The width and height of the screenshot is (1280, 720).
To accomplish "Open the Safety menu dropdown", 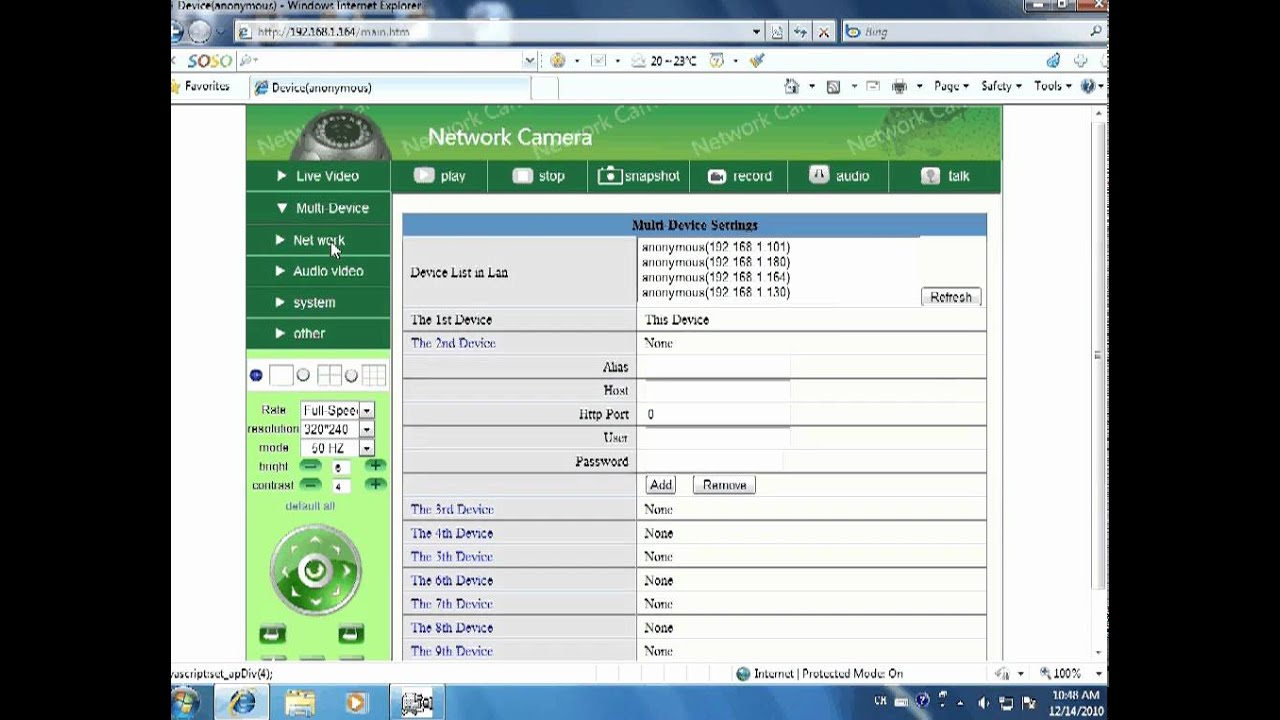I will point(1001,87).
